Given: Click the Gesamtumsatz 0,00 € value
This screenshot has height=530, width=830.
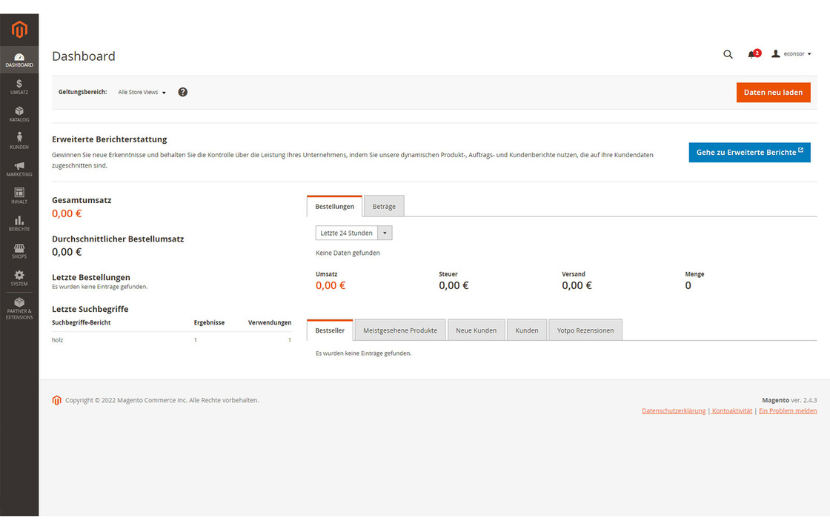Looking at the screenshot, I should (x=67, y=213).
